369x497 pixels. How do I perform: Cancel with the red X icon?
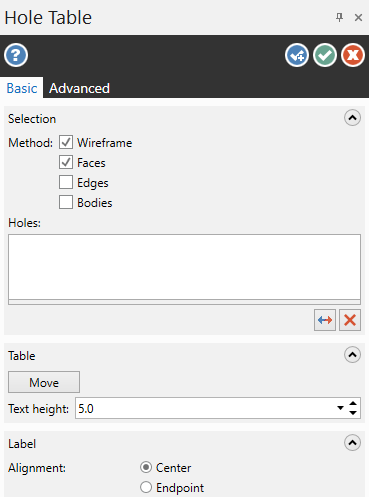coord(353,55)
